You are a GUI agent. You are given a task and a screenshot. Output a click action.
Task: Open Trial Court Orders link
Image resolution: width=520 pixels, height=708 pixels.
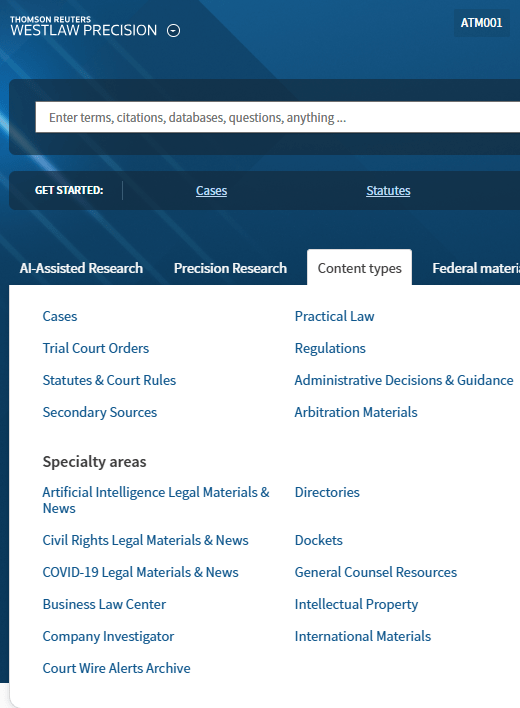point(96,348)
